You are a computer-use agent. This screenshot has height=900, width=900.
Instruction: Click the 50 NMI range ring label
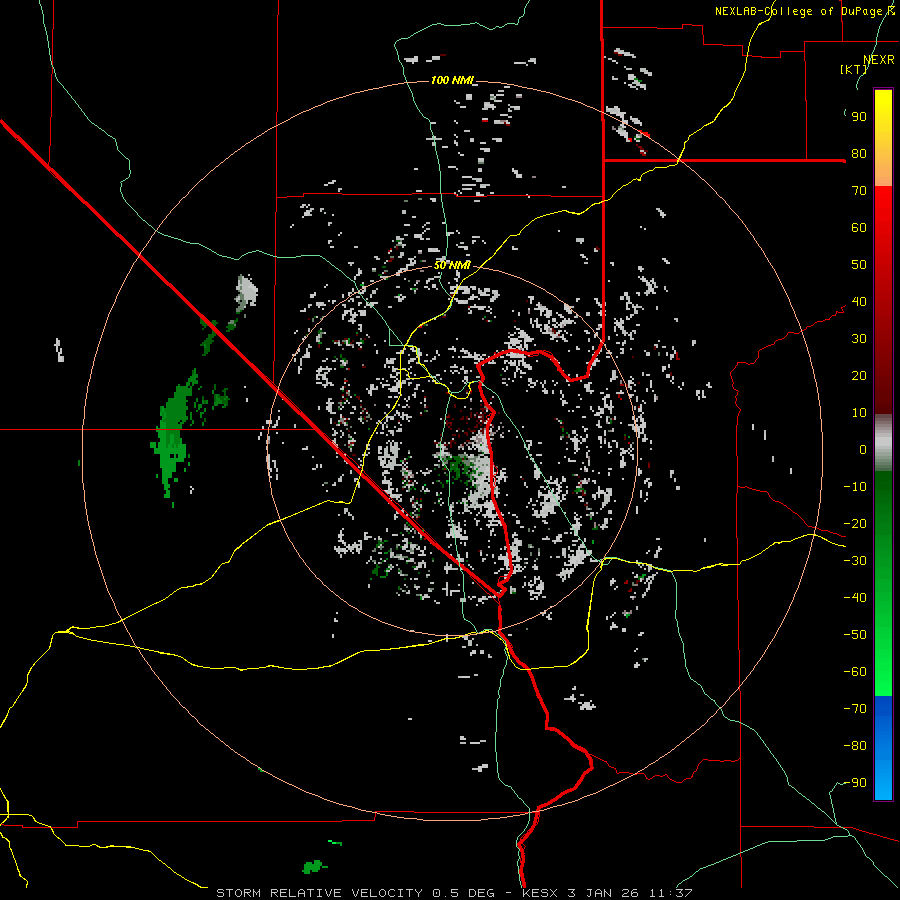pyautogui.click(x=452, y=265)
